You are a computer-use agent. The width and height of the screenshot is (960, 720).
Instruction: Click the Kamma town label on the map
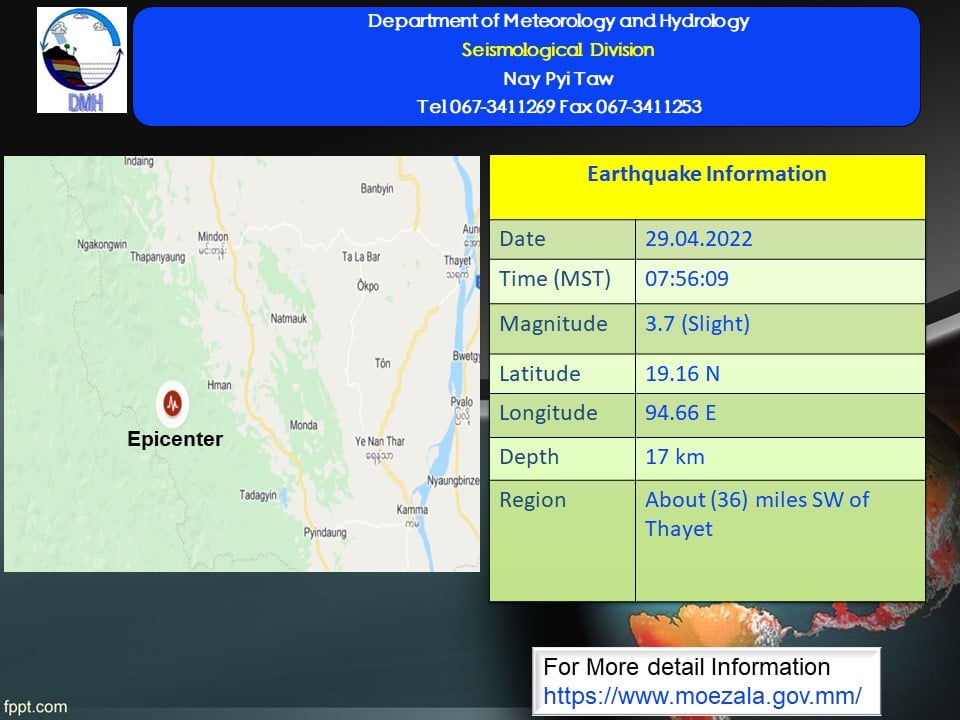click(411, 510)
